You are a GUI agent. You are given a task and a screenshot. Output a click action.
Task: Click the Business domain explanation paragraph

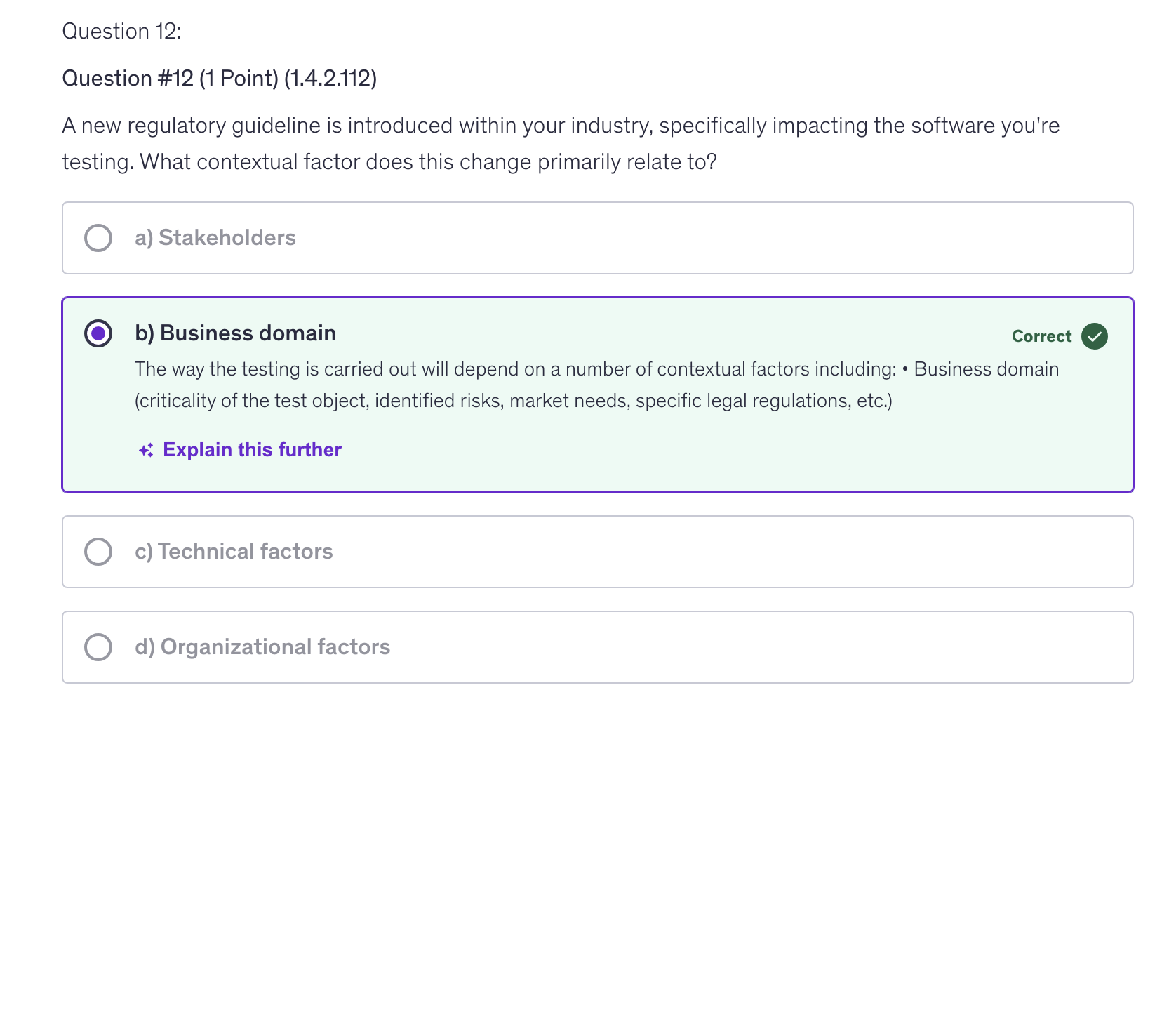click(596, 385)
